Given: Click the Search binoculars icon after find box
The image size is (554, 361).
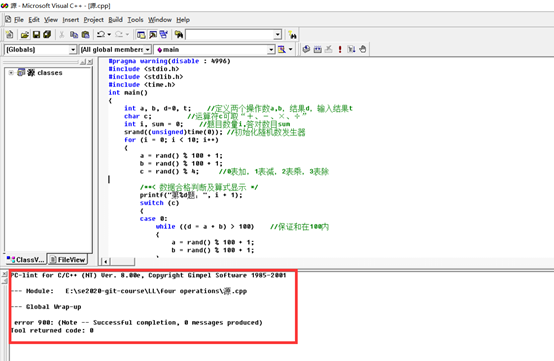Looking at the screenshot, I should [292, 35].
